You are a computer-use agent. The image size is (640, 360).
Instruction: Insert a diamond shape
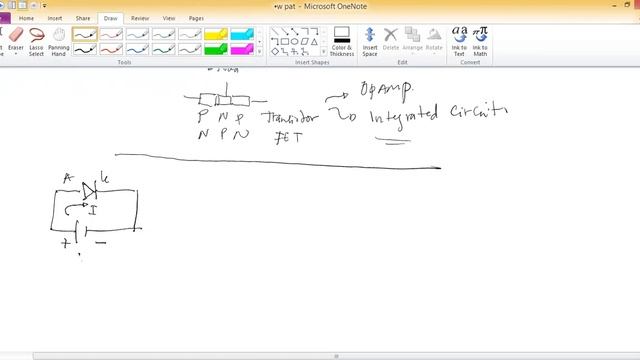(x=275, y=51)
